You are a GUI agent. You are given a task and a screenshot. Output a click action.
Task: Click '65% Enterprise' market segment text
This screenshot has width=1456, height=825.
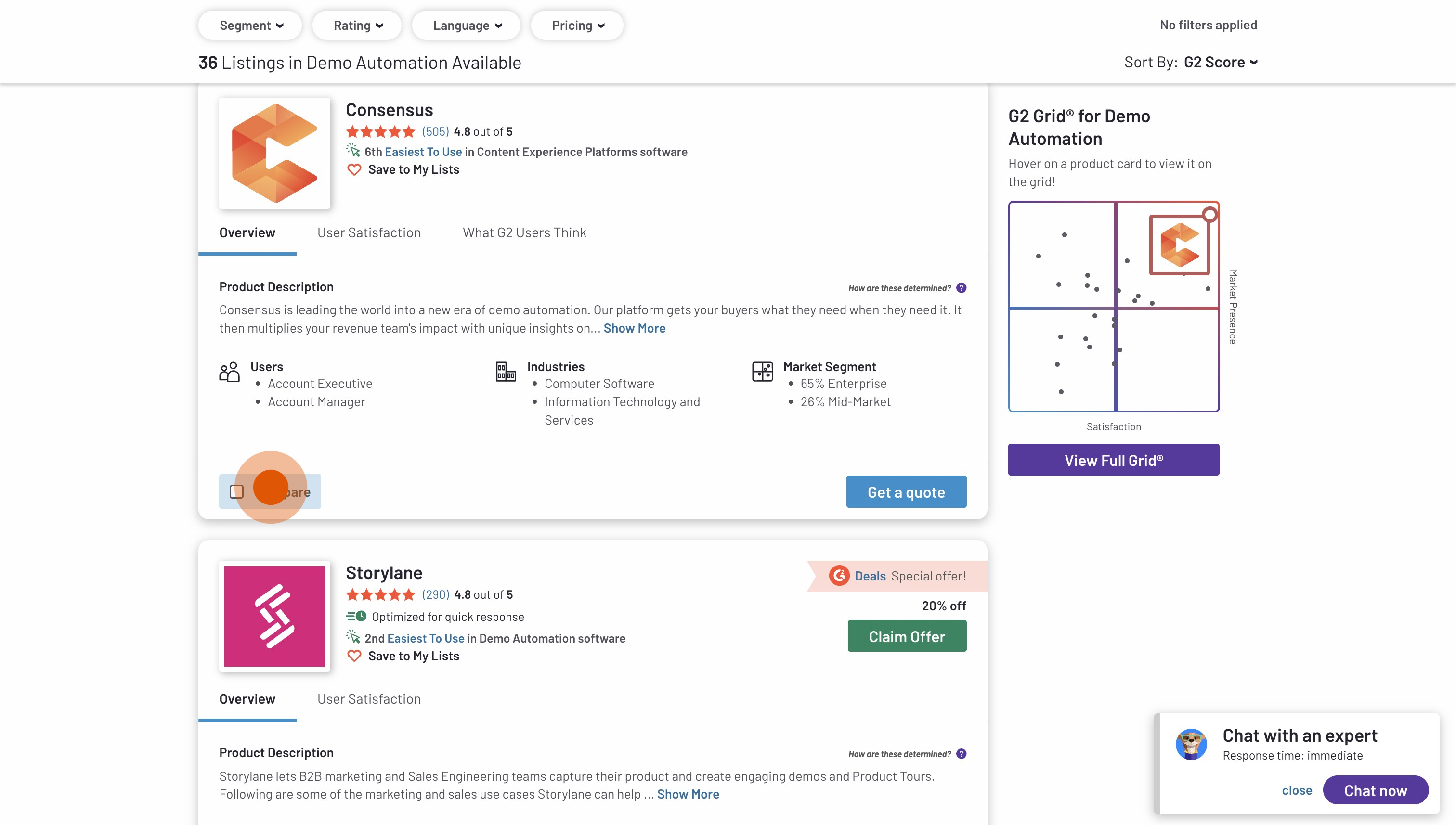[844, 384]
